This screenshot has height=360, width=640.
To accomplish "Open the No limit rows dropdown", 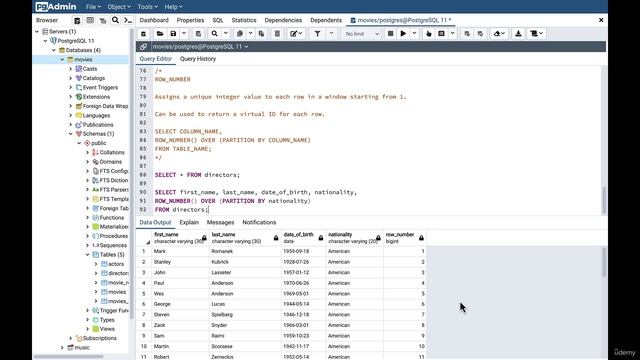I will point(362,34).
